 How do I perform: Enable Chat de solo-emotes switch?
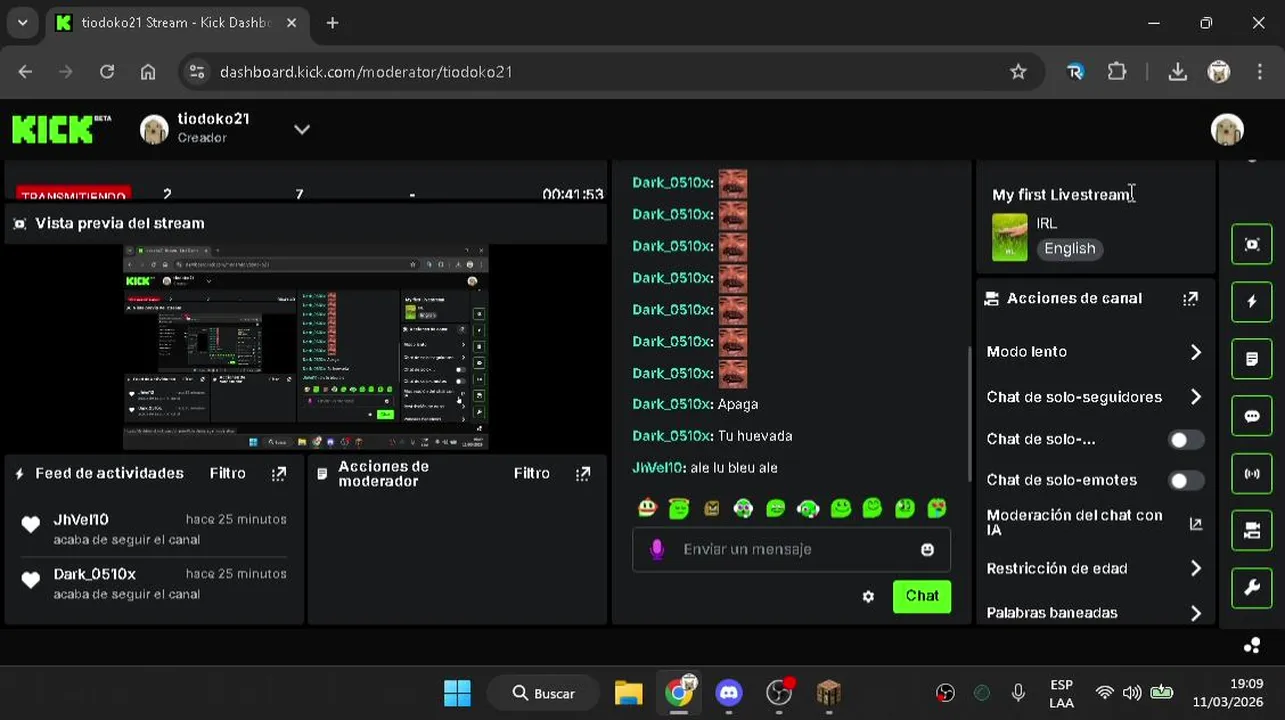click(x=1186, y=481)
